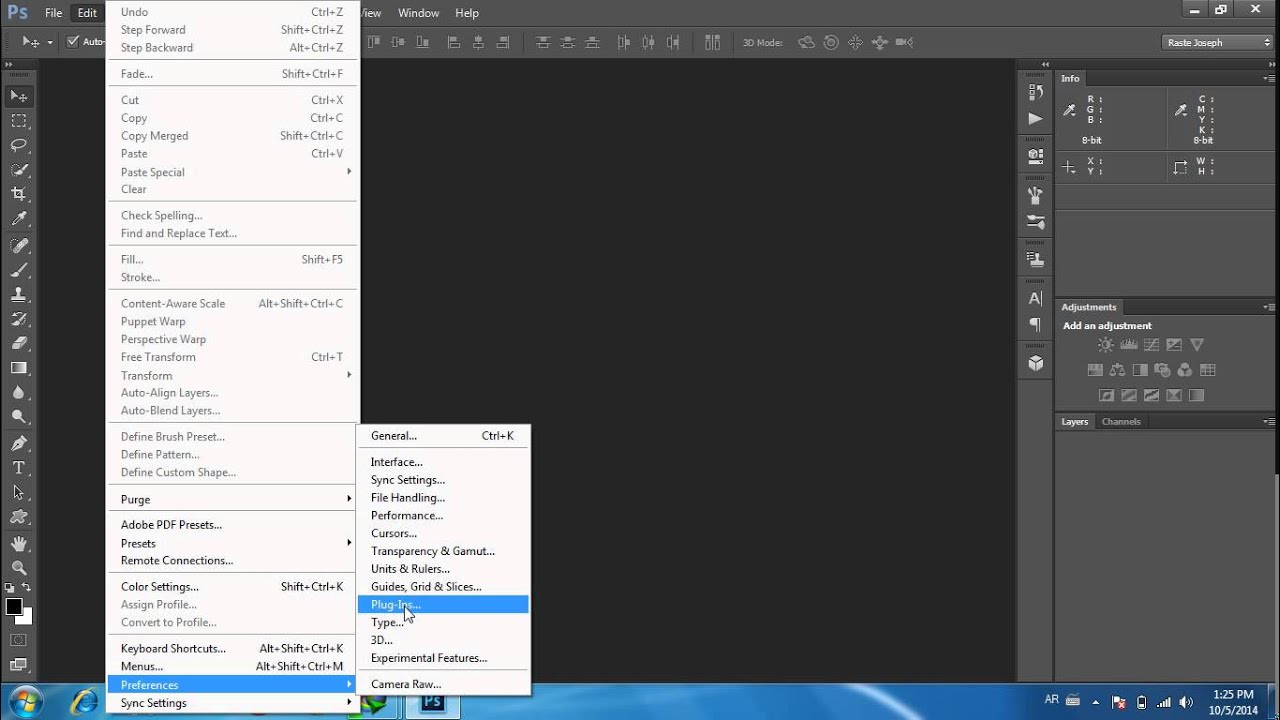Select the Eyedropper tool in toolbox
The height and width of the screenshot is (720, 1280).
[x=19, y=219]
